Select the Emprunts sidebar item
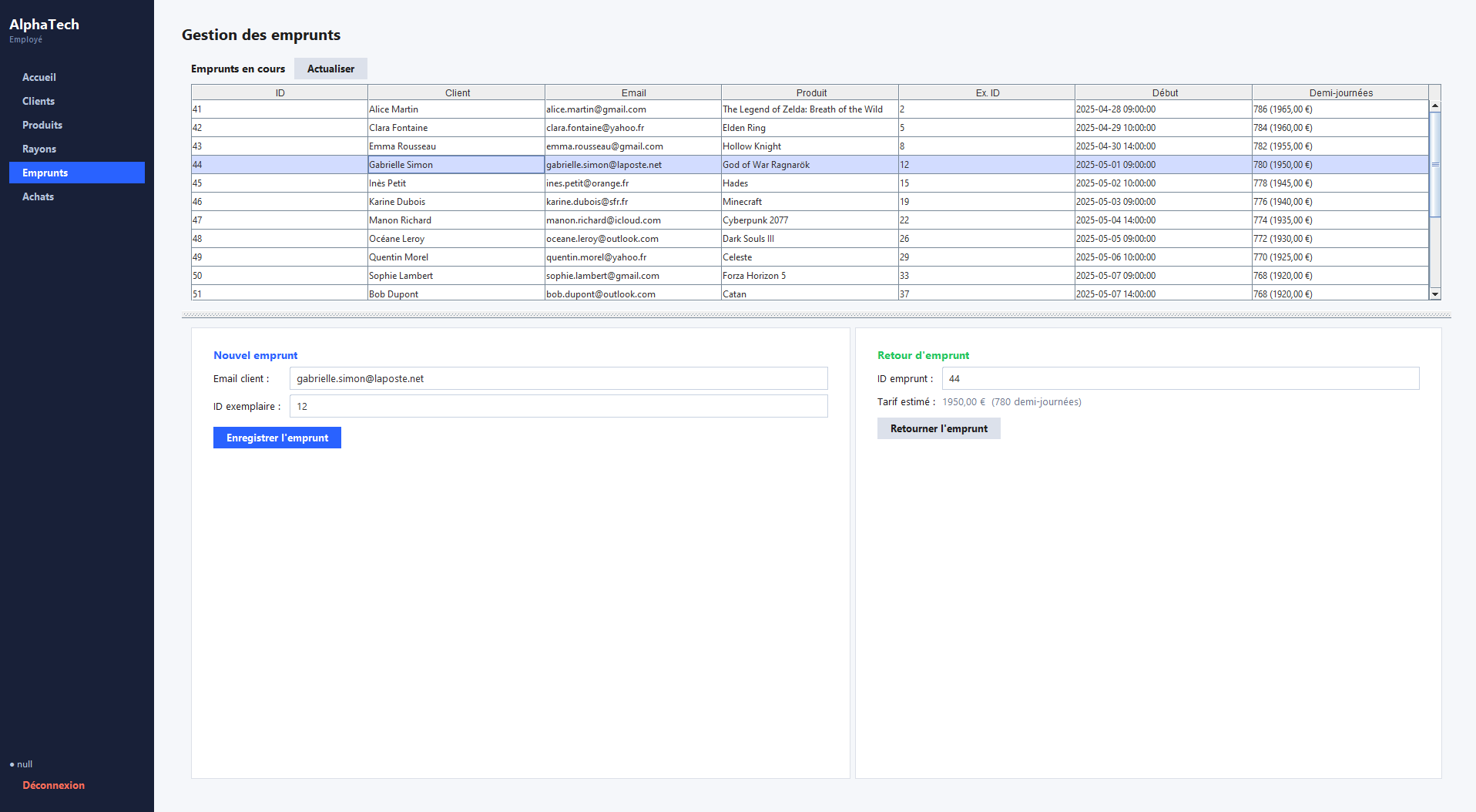Screen dimensions: 1476x812 (76, 173)
